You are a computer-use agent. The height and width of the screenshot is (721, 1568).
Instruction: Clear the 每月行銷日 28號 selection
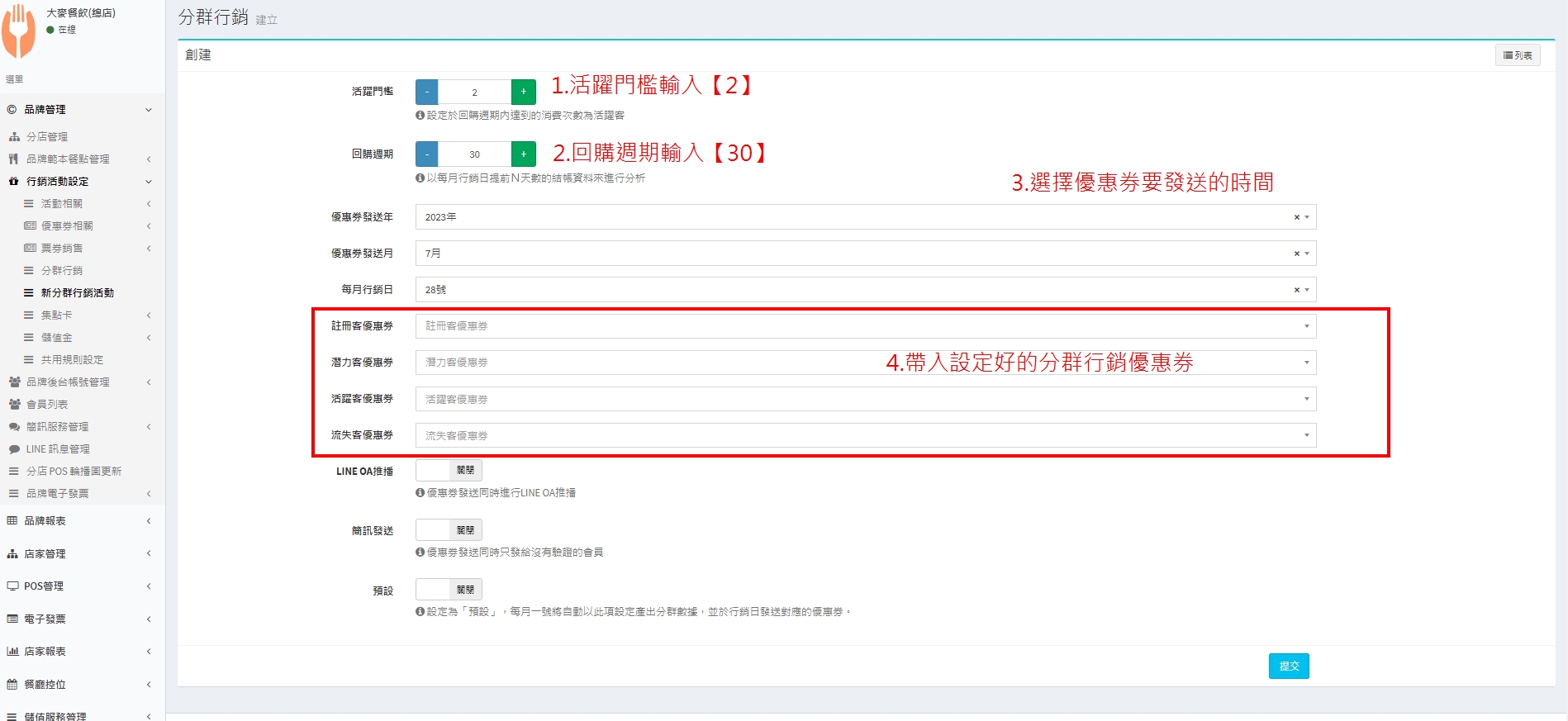1296,290
